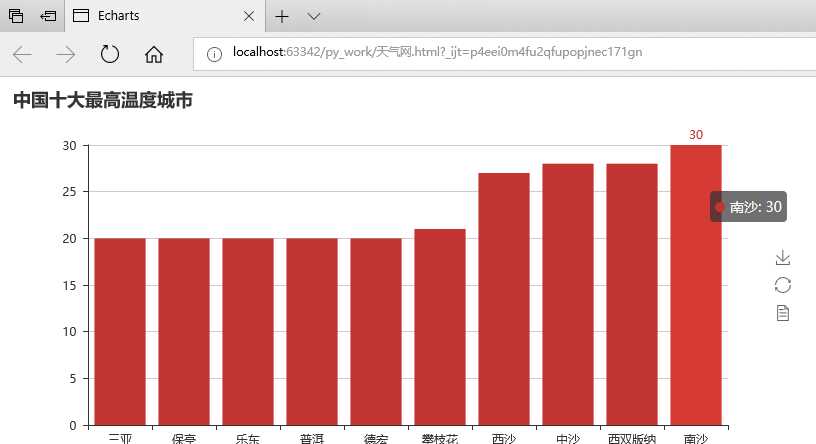This screenshot has height=444, width=816.
Task: Click the chart restore refresh icon
Action: [x=783, y=285]
